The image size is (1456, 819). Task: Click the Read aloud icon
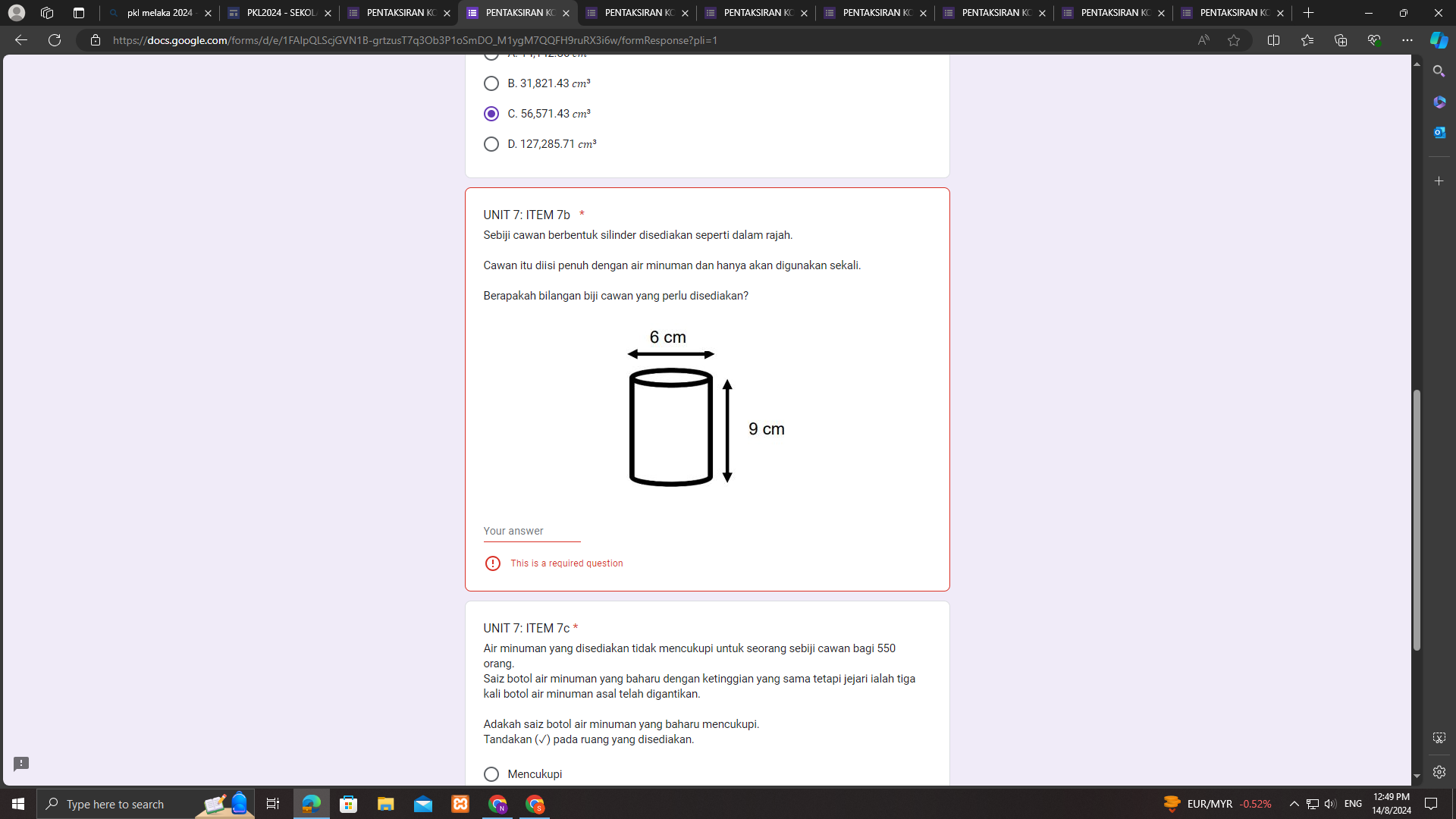[1203, 40]
